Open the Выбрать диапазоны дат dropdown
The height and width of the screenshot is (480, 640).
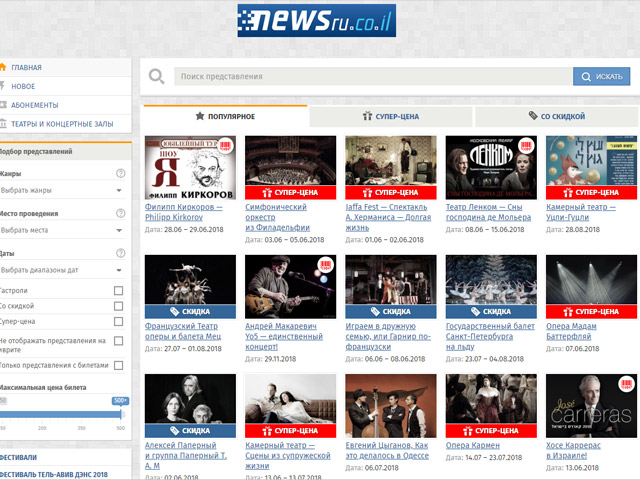[x=62, y=270]
